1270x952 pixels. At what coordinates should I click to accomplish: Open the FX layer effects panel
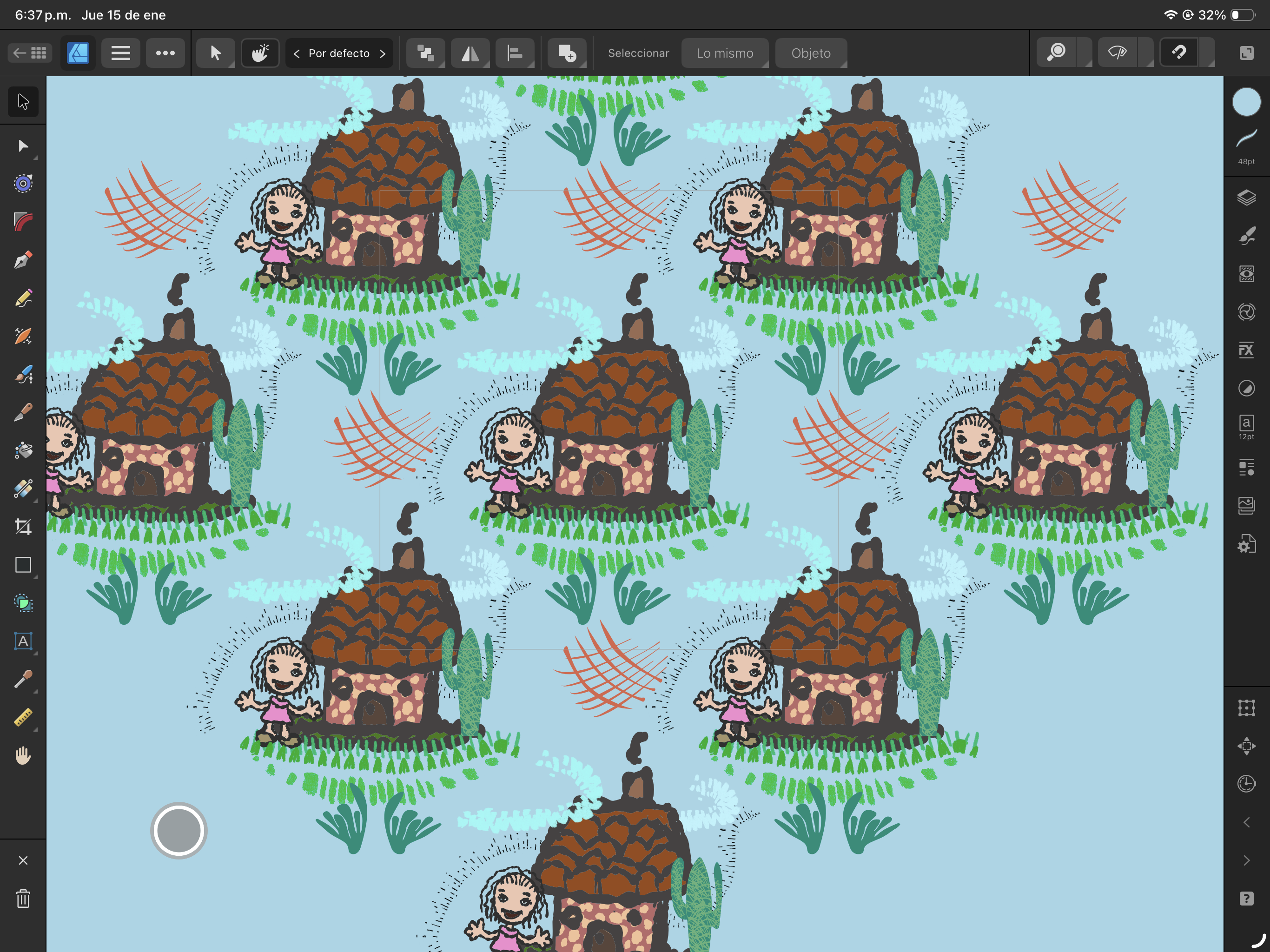click(1246, 350)
